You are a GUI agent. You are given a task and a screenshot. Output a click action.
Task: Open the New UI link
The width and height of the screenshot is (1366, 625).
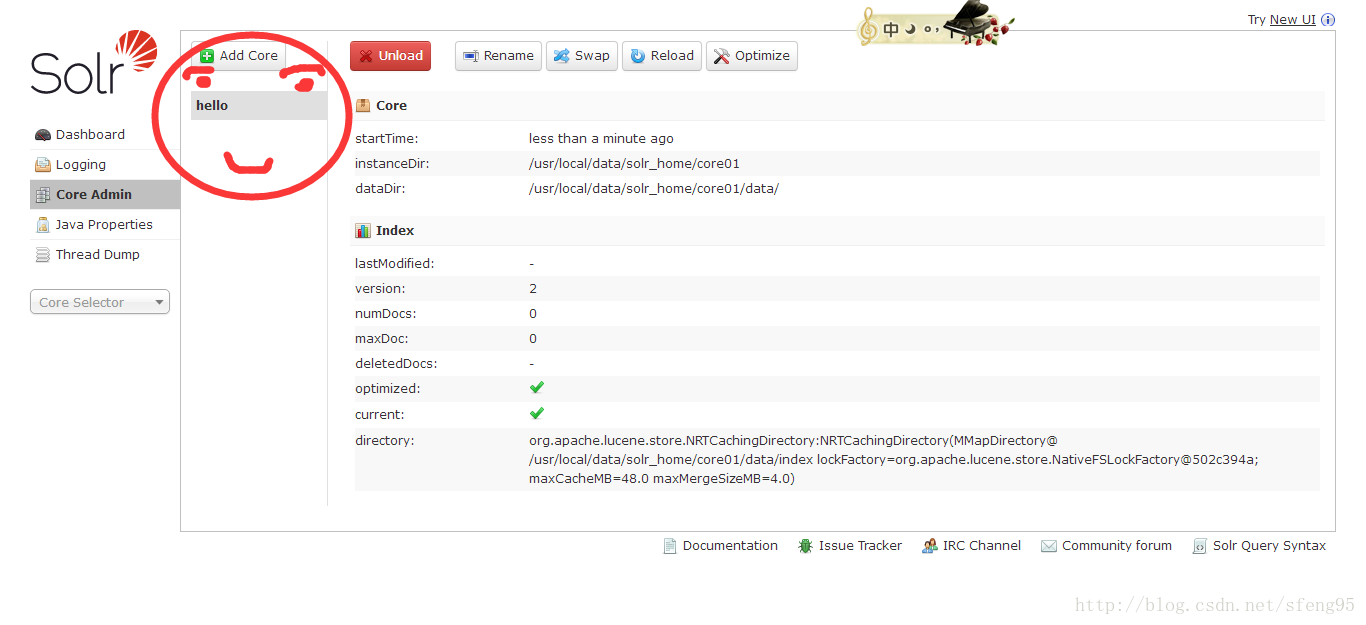click(1292, 20)
